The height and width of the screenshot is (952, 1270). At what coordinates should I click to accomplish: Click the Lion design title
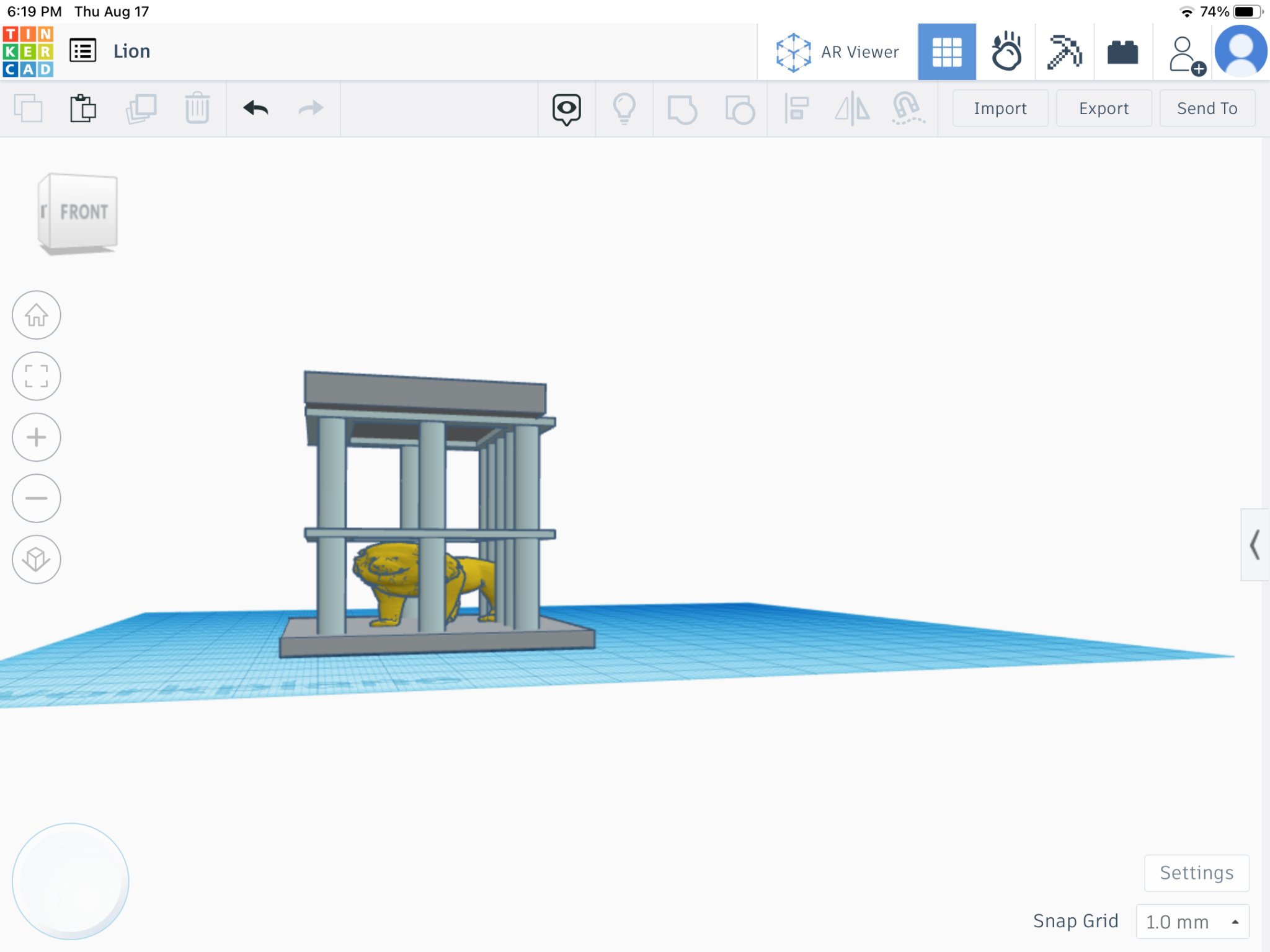click(131, 50)
